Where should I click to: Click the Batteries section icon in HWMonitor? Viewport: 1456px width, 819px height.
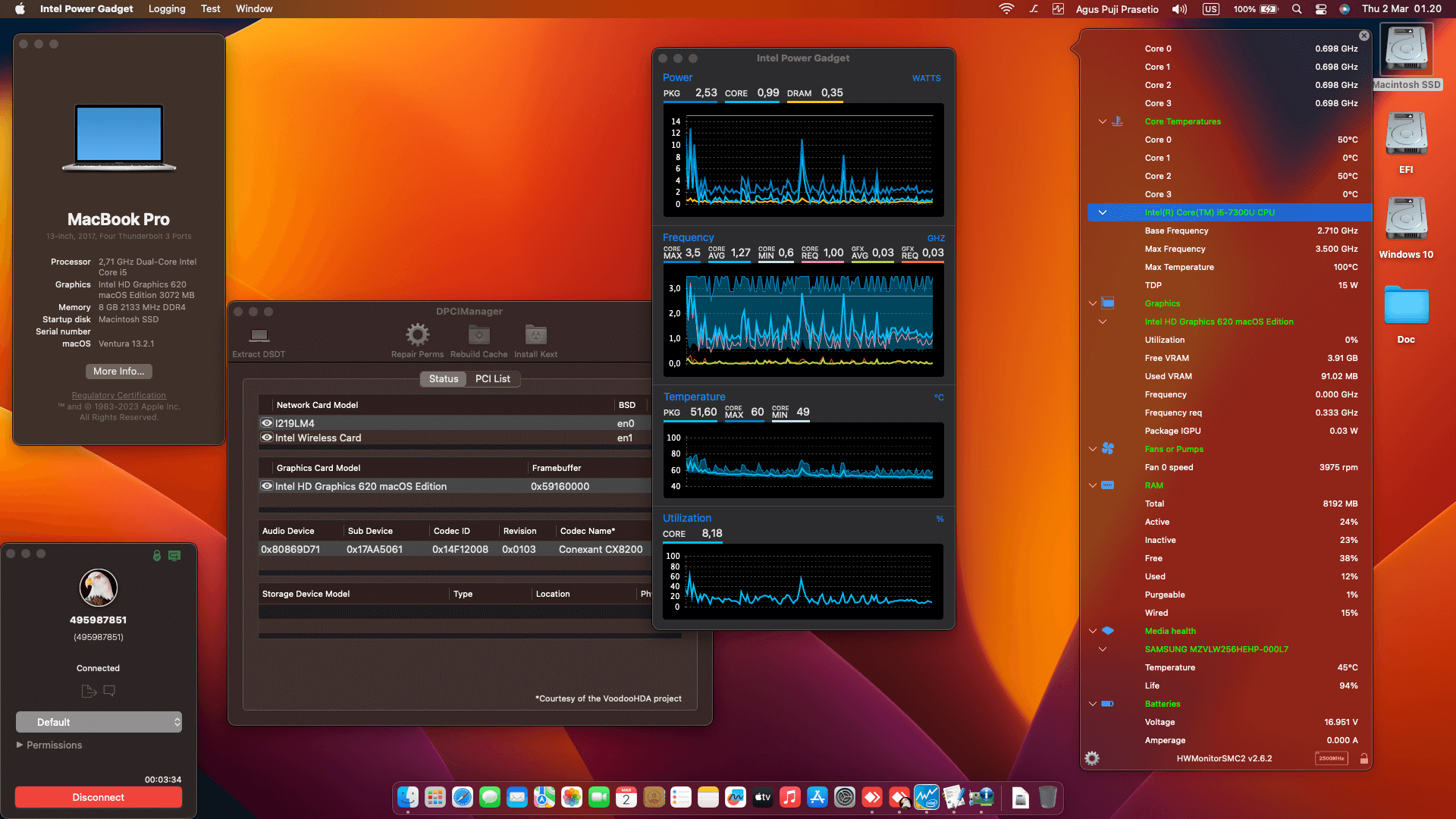point(1108,704)
